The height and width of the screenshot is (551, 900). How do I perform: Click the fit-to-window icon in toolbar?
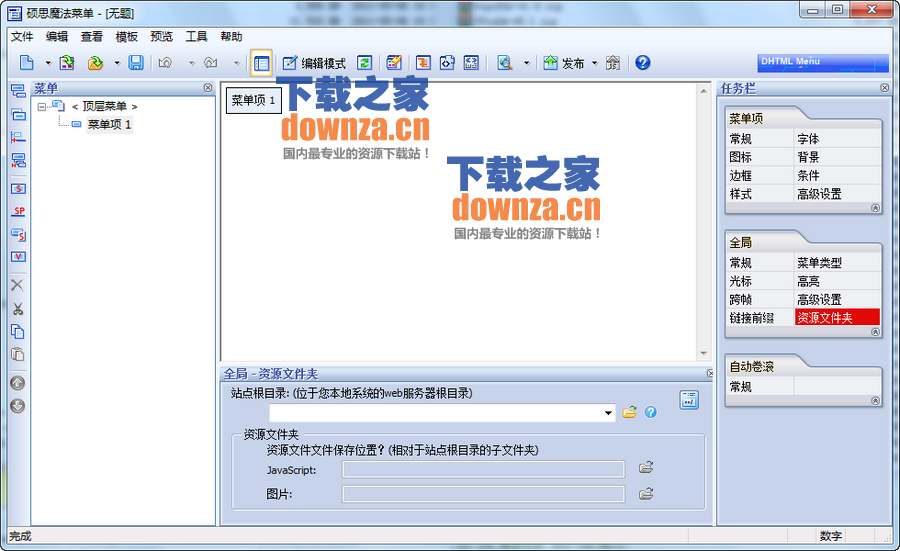tap(471, 63)
